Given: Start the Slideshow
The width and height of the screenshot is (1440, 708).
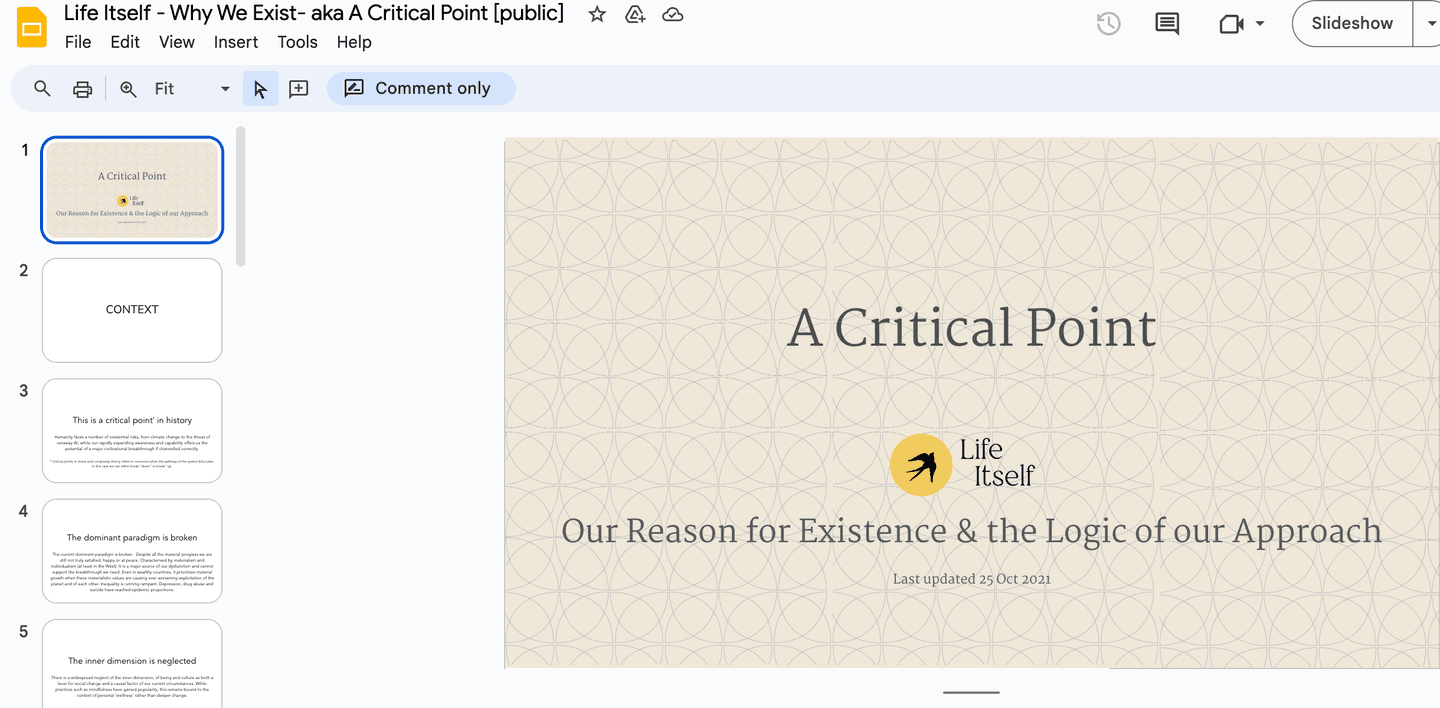Looking at the screenshot, I should pos(1351,22).
